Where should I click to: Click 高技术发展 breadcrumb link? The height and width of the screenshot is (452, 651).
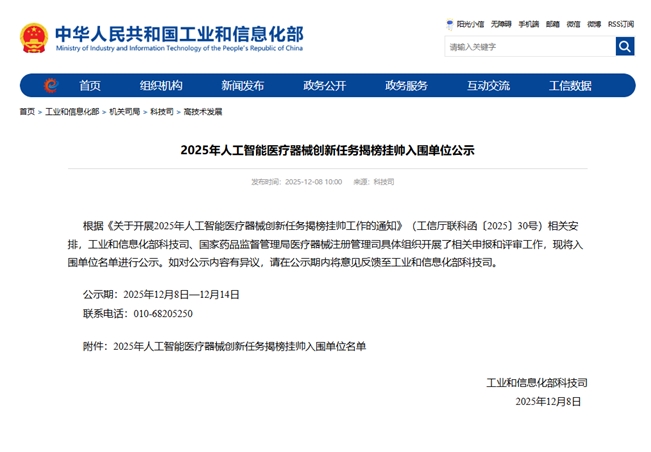203,112
